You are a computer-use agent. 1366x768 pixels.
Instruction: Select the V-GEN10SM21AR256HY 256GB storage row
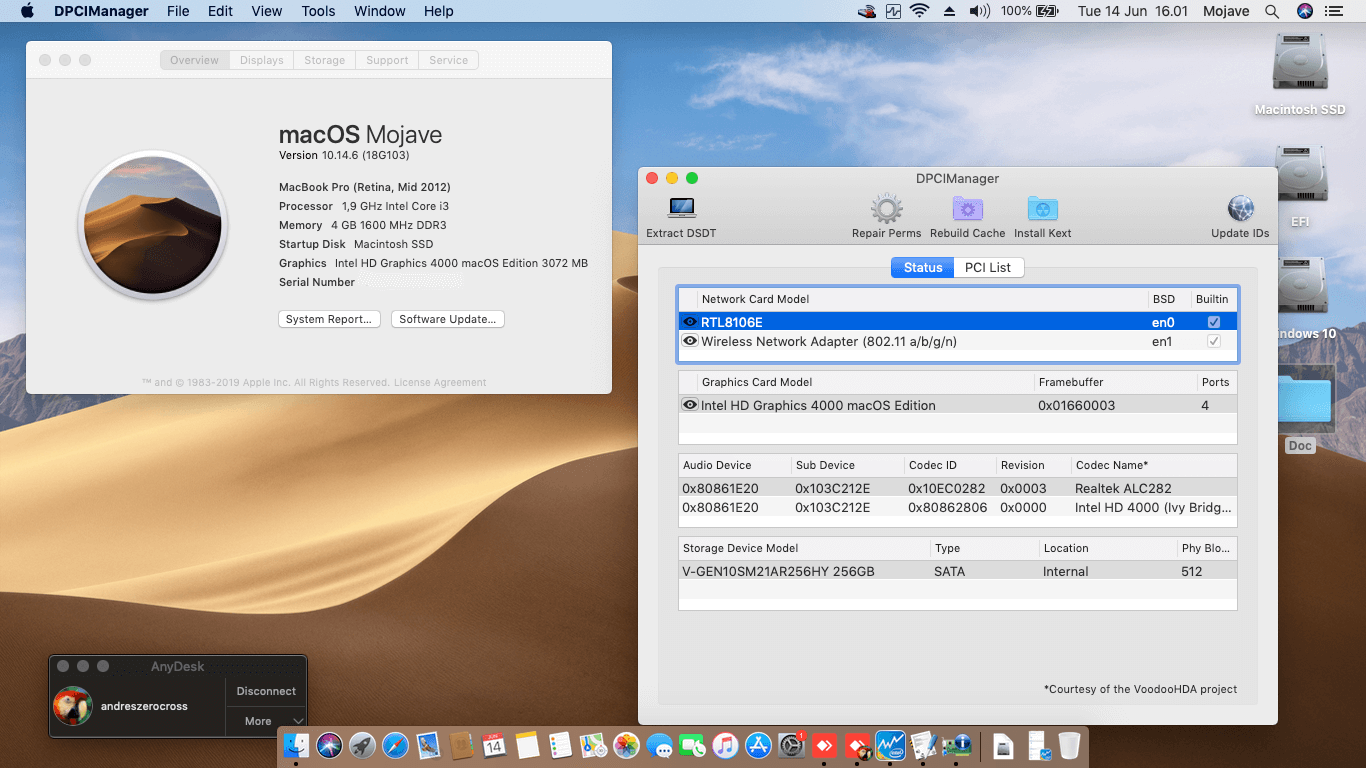[x=957, y=571]
